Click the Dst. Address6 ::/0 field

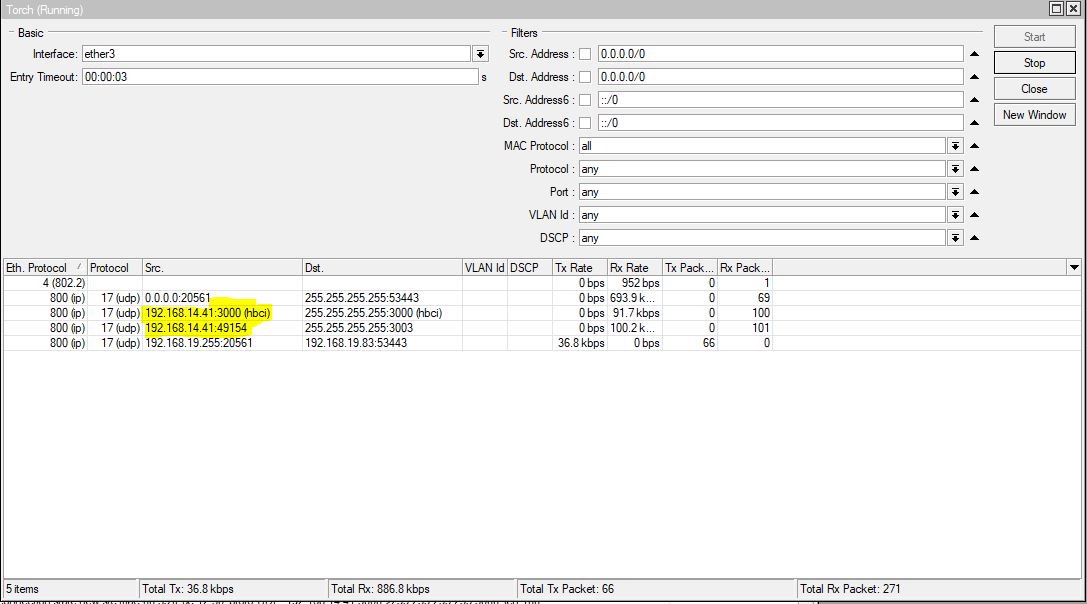point(780,123)
